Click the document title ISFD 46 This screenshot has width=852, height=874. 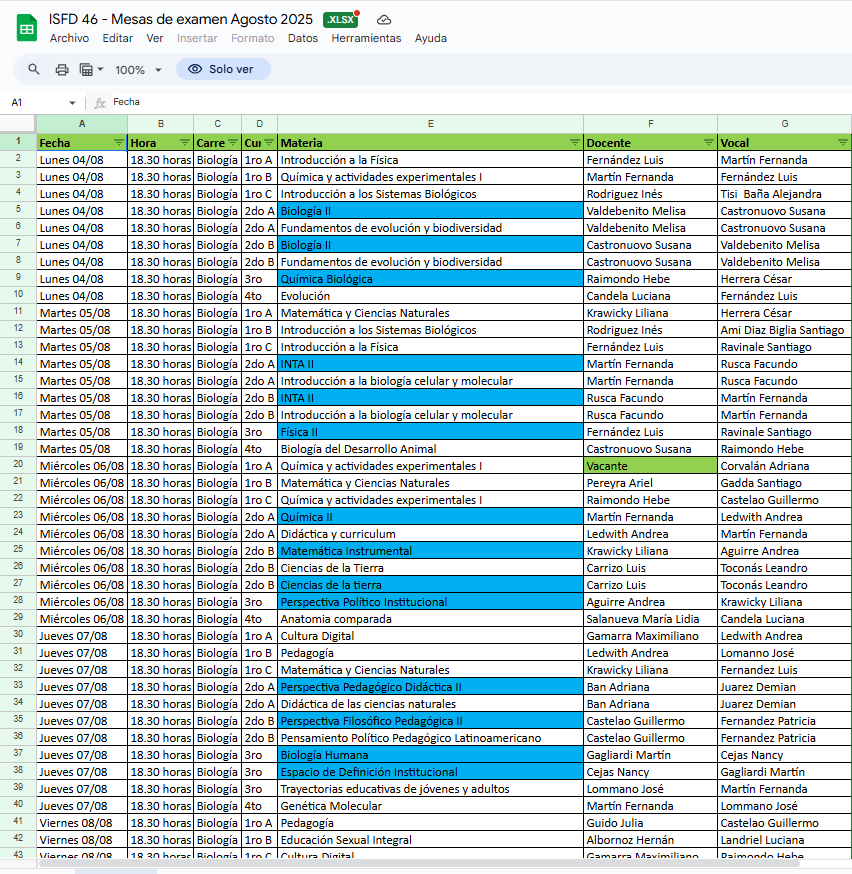181,19
